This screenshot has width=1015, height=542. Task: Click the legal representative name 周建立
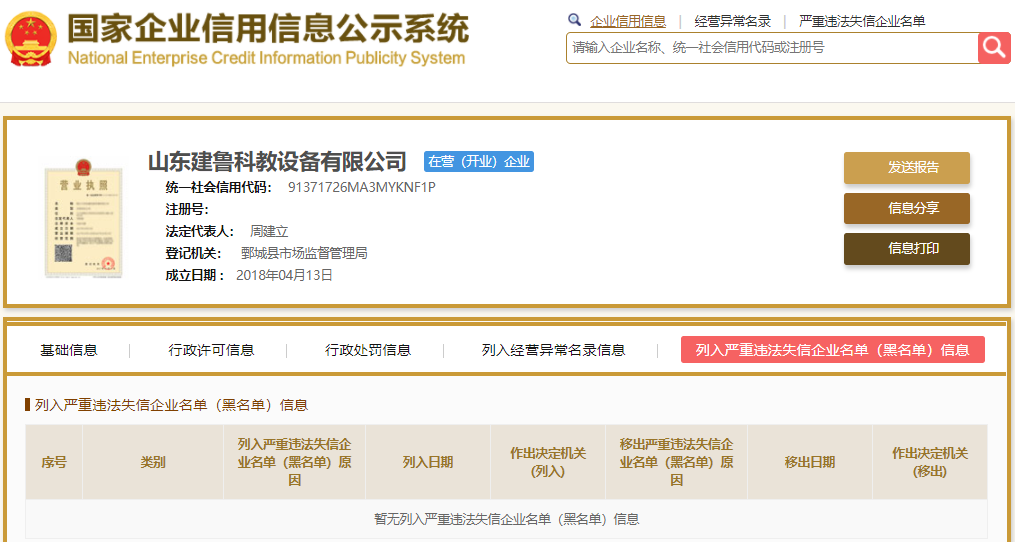pos(269,231)
